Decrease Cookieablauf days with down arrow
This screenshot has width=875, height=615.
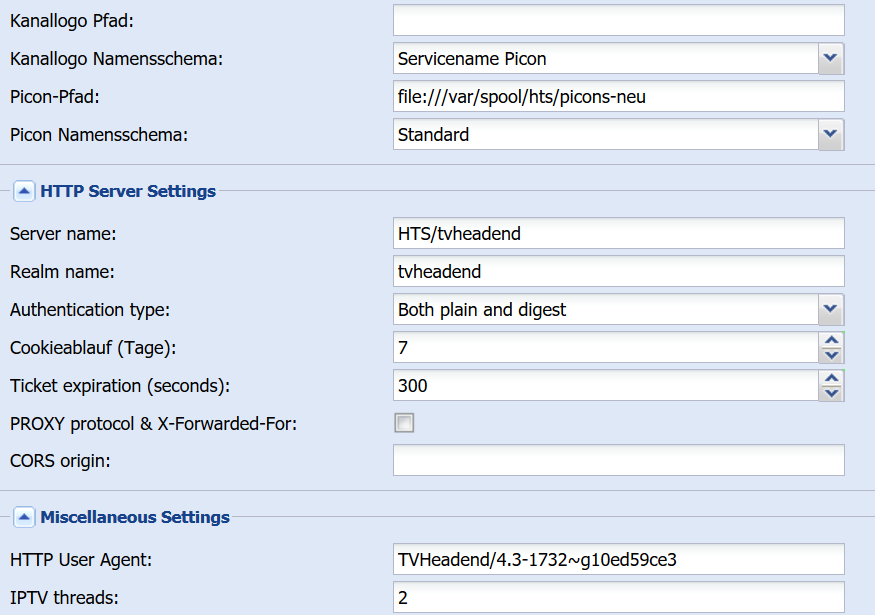[x=831, y=355]
